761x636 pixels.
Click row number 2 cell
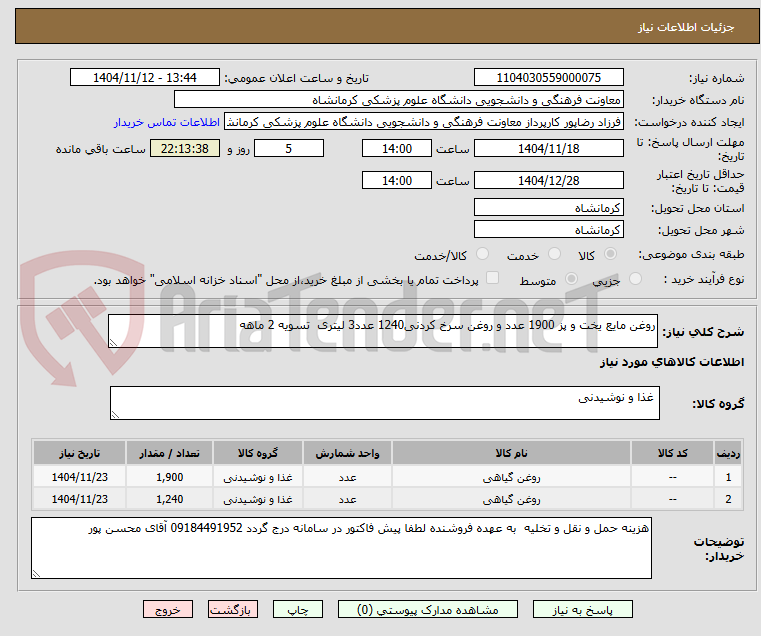(x=728, y=499)
